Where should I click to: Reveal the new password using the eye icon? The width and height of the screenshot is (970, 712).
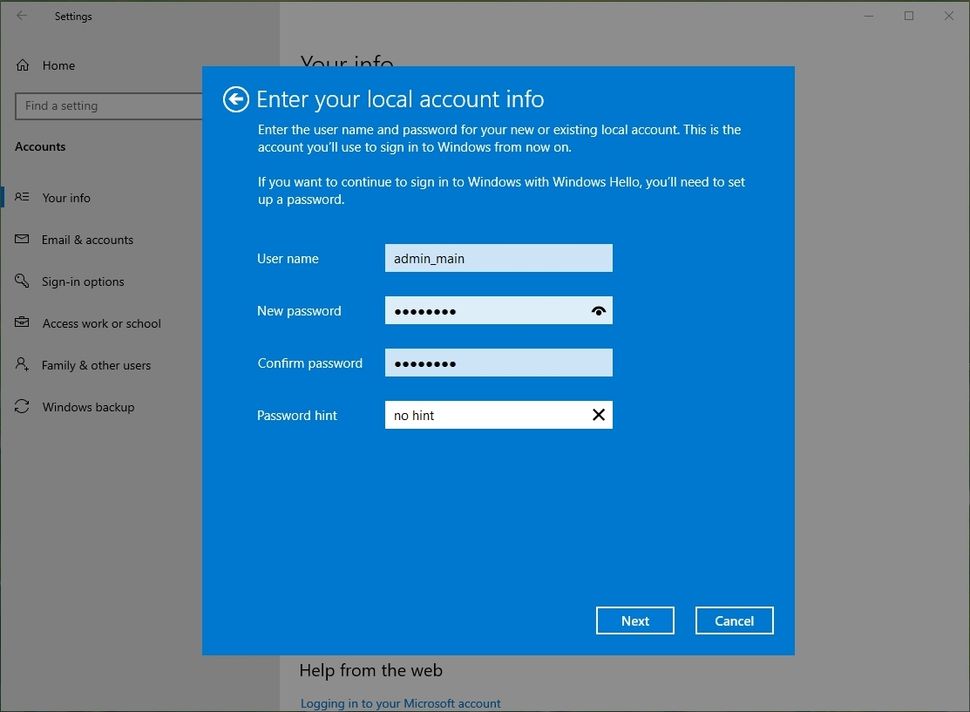pos(598,310)
